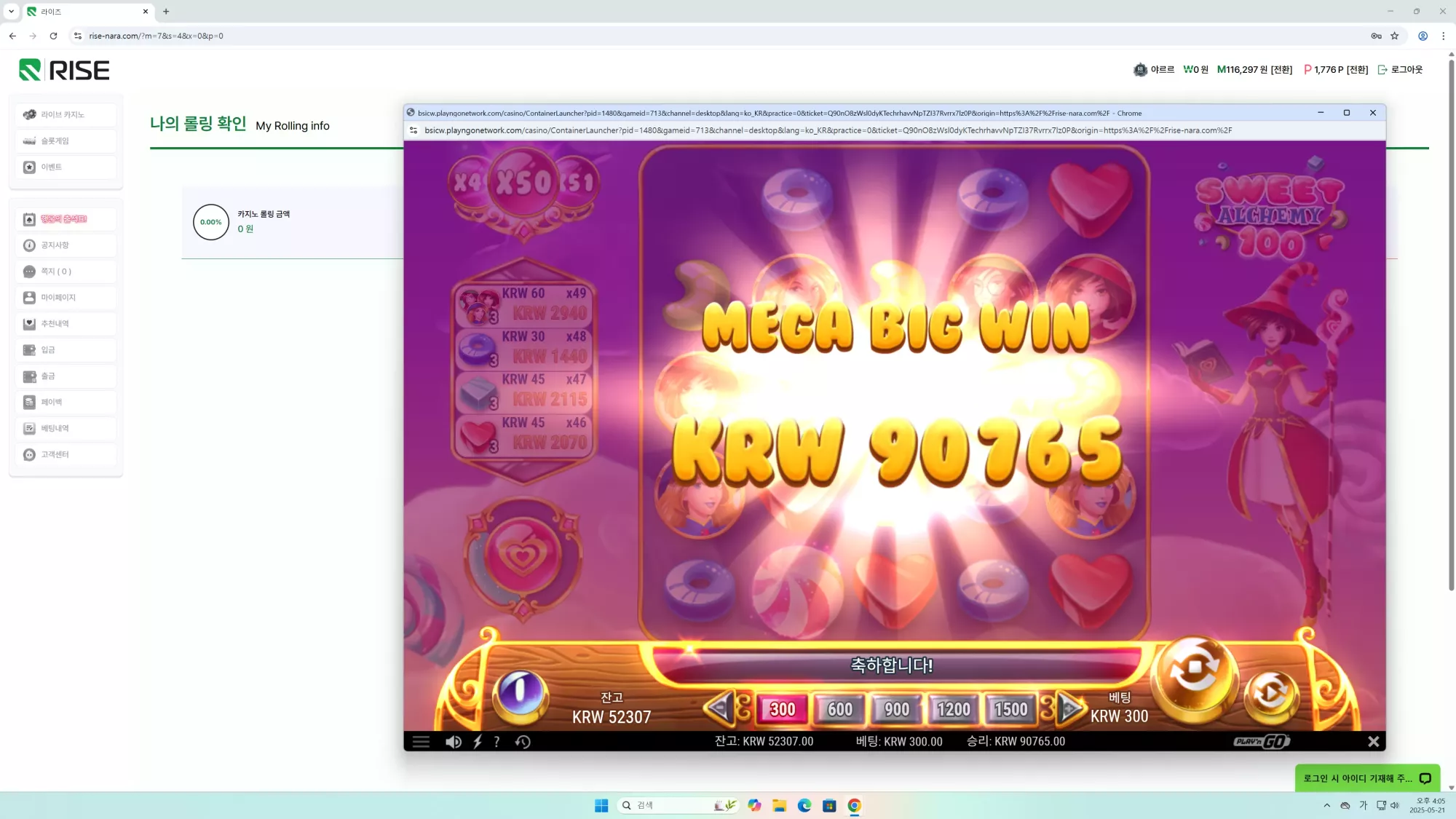Screen dimensions: 1456x819
Task: Open Chrome three-dot menu
Action: [1443, 36]
